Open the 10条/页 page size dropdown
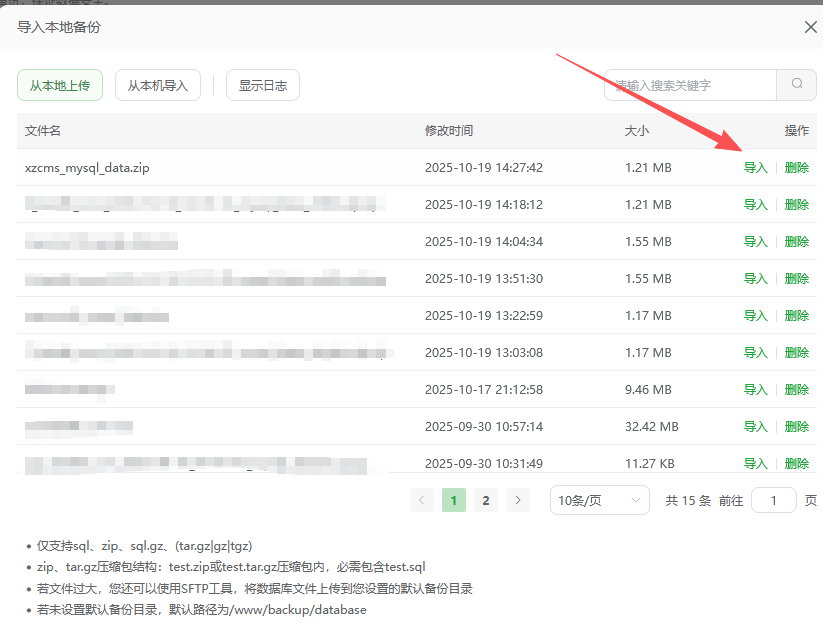Image resolution: width=823 pixels, height=637 pixels. click(x=600, y=500)
